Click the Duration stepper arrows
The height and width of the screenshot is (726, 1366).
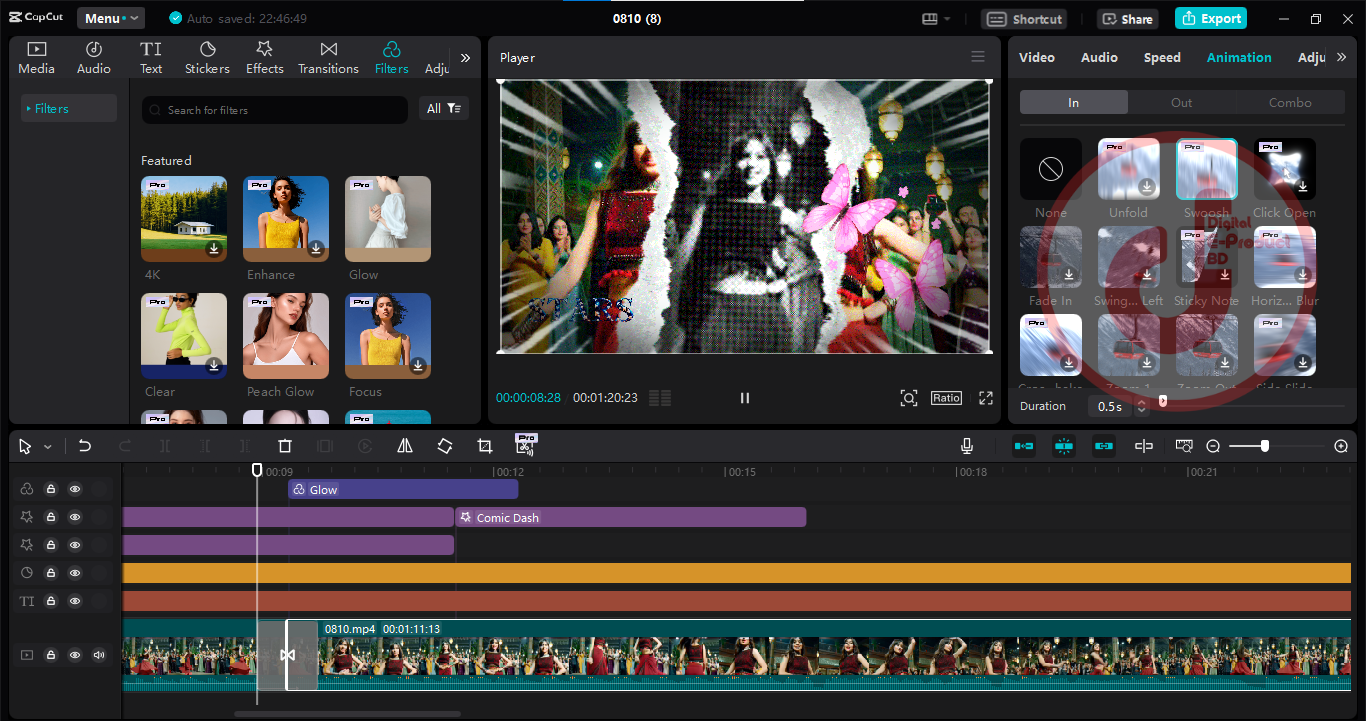(x=1141, y=407)
